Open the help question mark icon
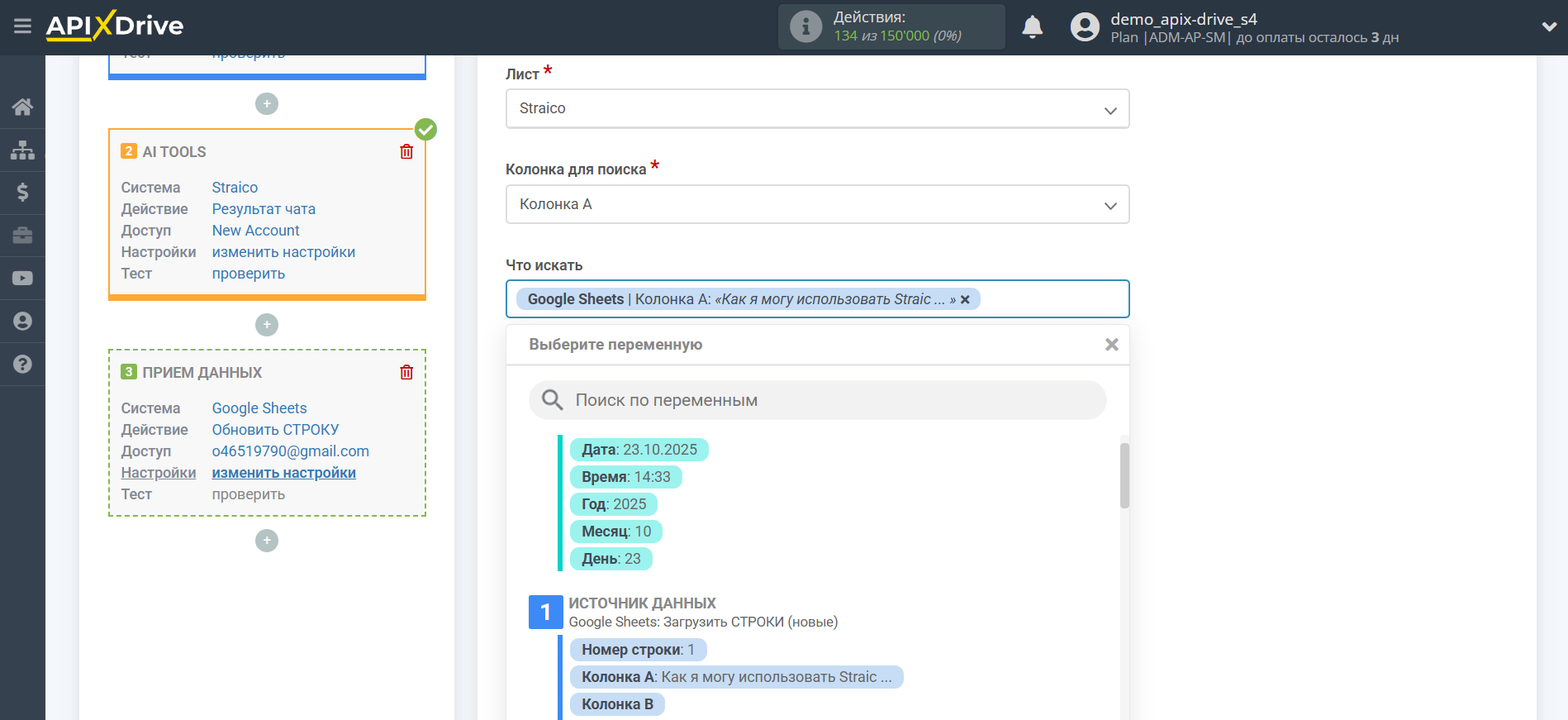The height and width of the screenshot is (720, 1568). [x=22, y=365]
